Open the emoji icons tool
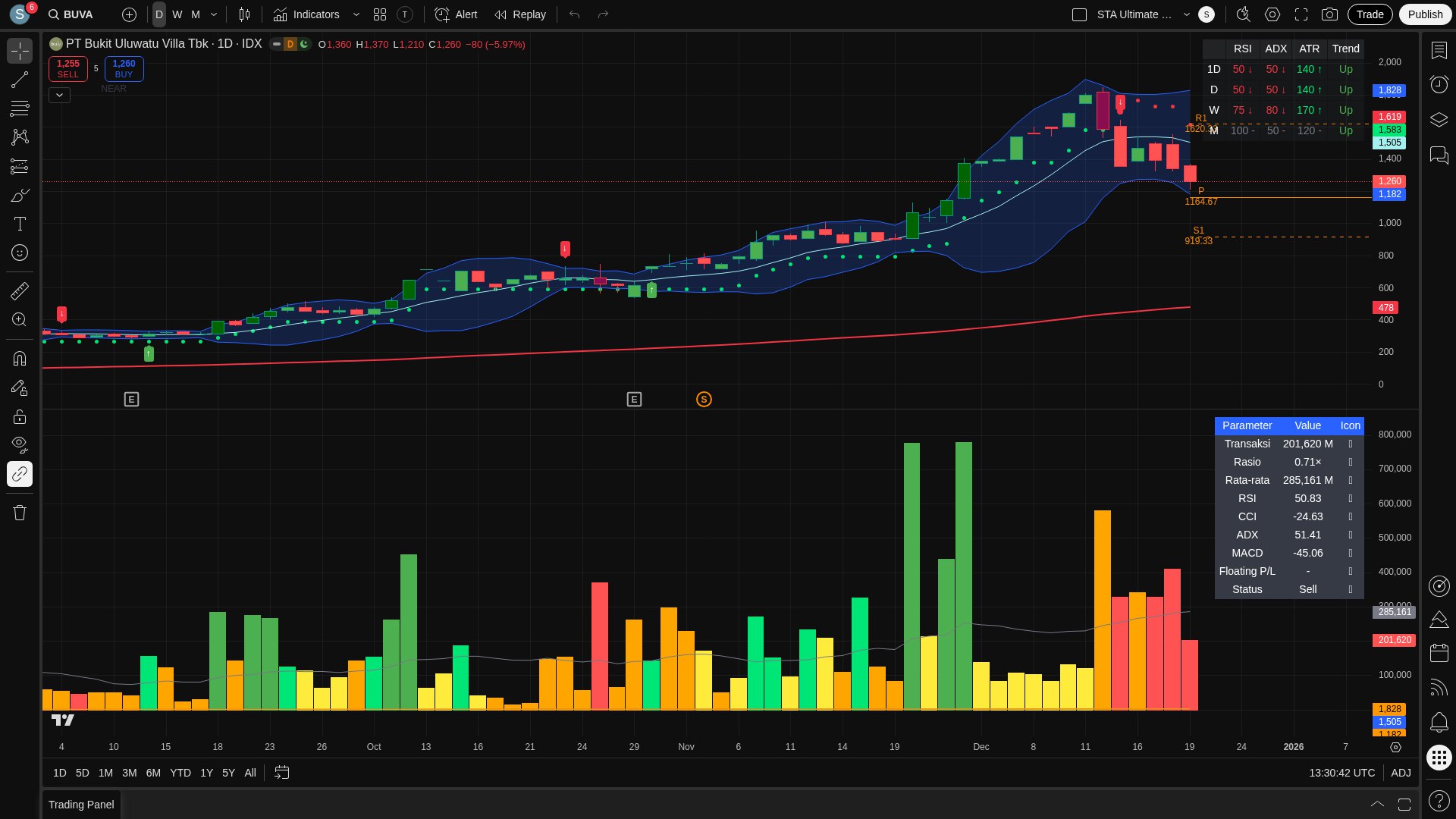1456x819 pixels. (x=20, y=253)
